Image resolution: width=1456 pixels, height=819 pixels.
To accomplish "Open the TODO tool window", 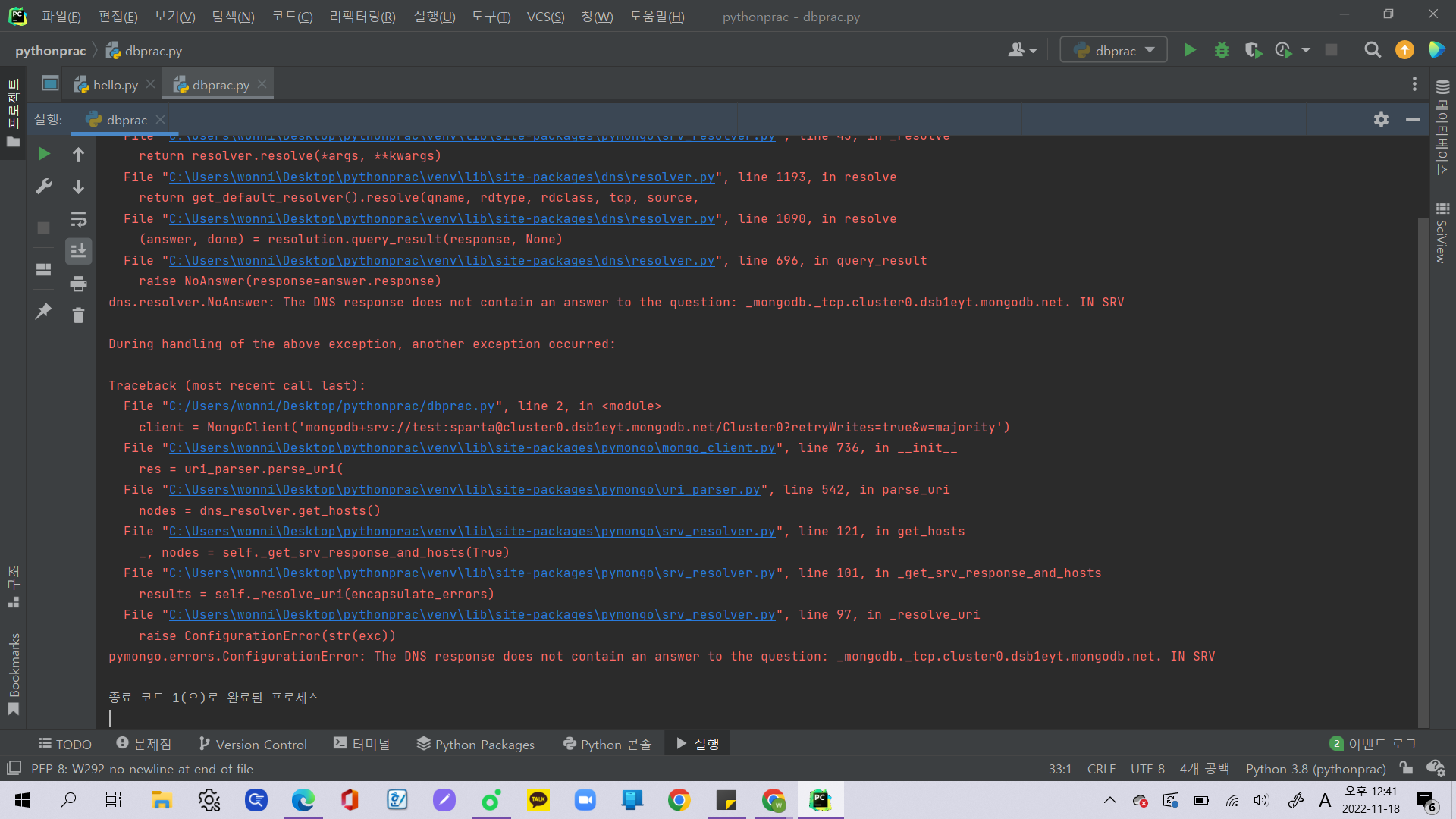I will click(x=65, y=744).
